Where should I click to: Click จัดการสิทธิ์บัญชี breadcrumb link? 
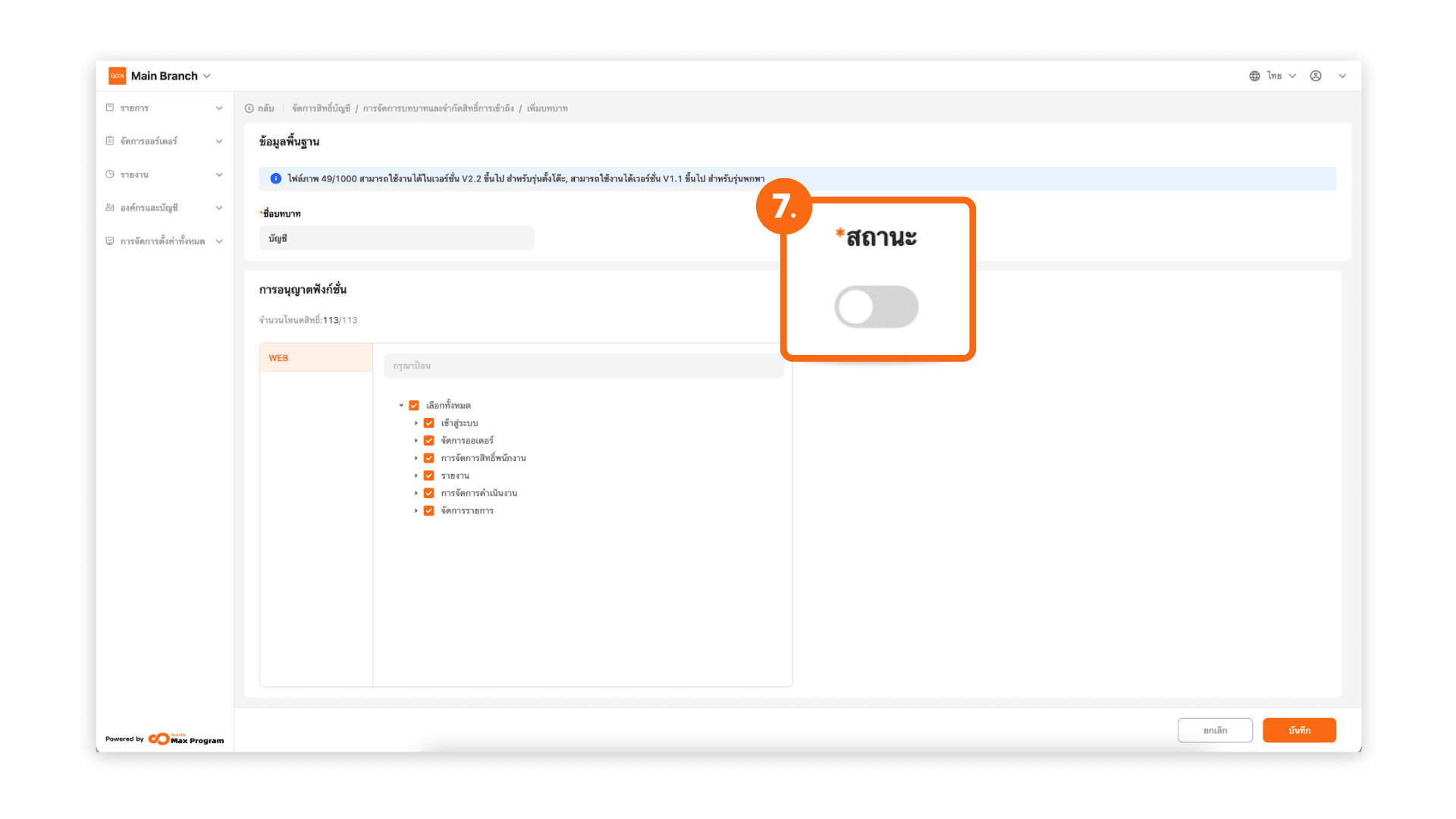tap(321, 108)
